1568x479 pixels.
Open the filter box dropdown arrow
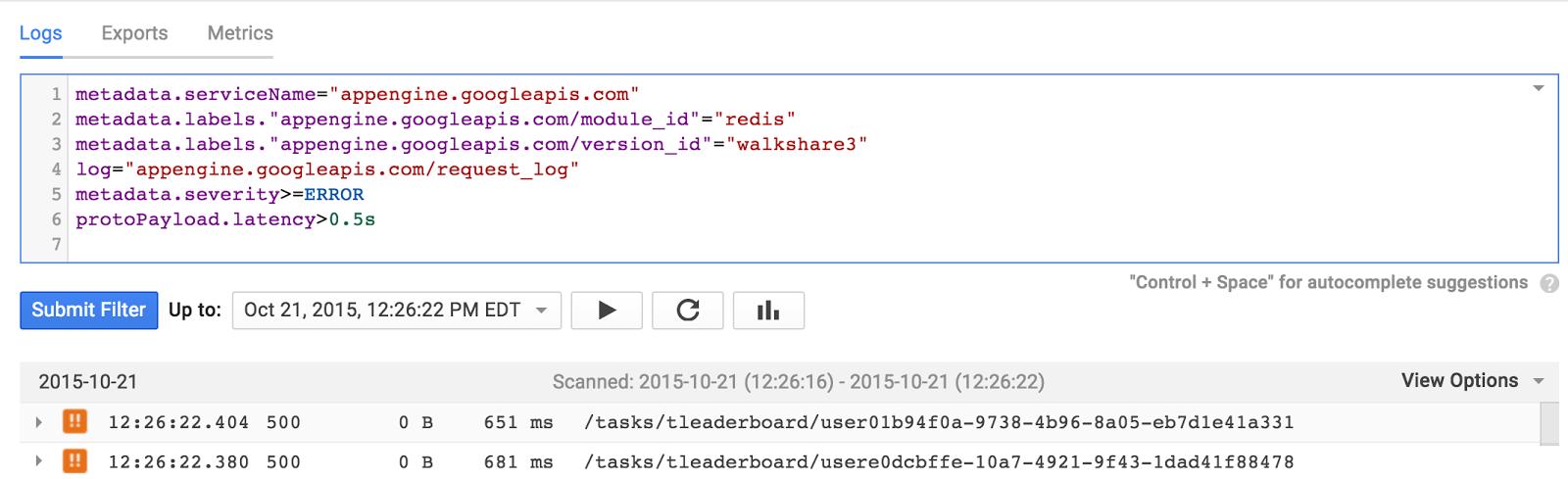coord(1539,88)
